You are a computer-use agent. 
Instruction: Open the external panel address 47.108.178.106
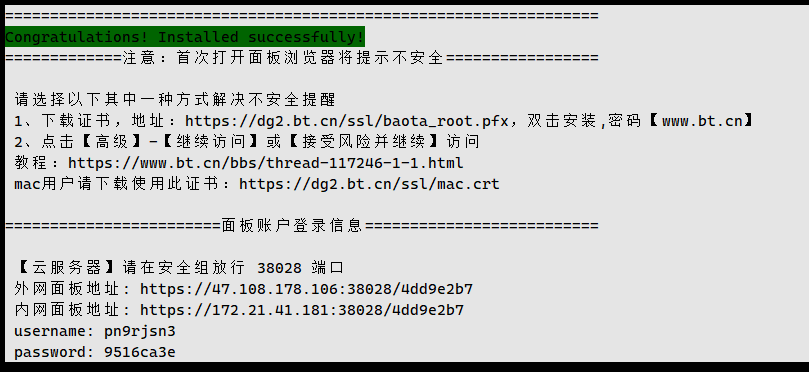(306, 289)
